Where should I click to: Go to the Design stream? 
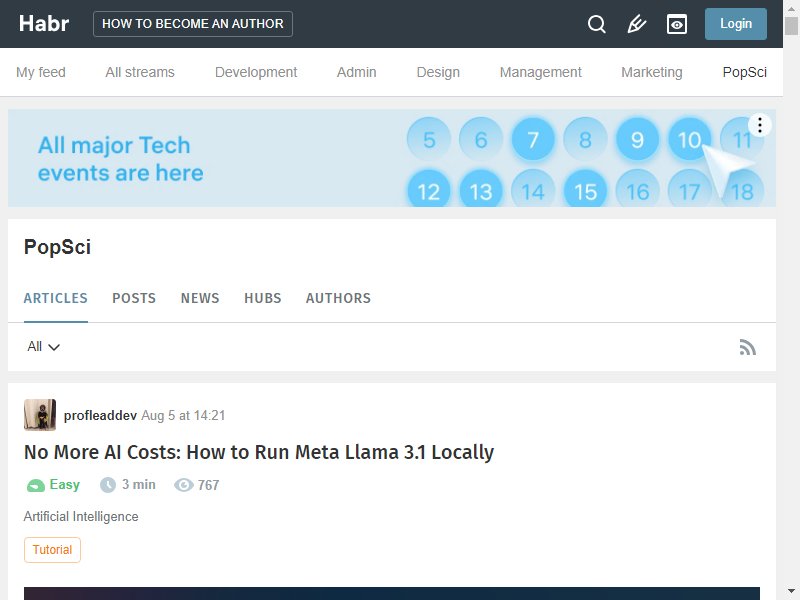click(x=438, y=72)
